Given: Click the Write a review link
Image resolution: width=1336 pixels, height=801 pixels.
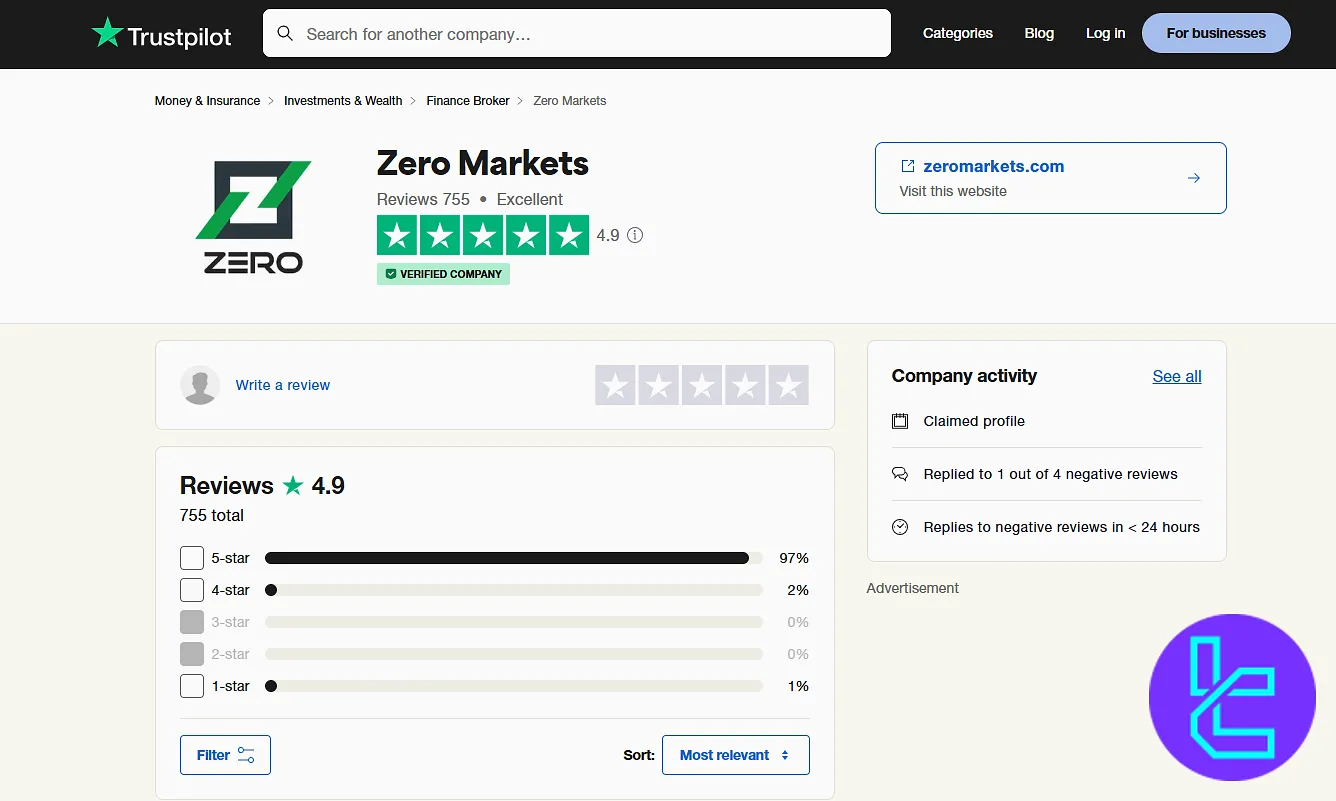Looking at the screenshot, I should click(x=283, y=385).
